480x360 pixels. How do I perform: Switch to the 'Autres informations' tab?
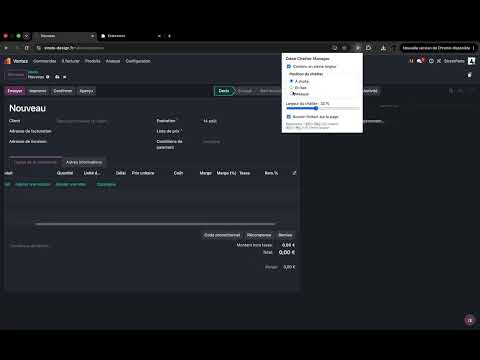point(84,162)
